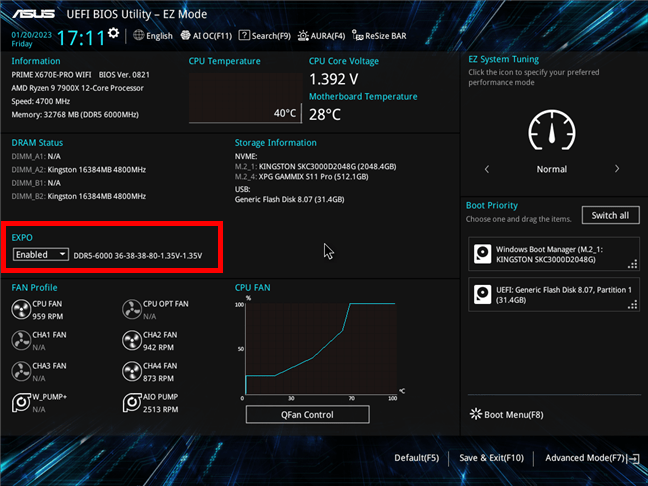This screenshot has width=648, height=486.
Task: Open QFan Control
Action: (307, 415)
